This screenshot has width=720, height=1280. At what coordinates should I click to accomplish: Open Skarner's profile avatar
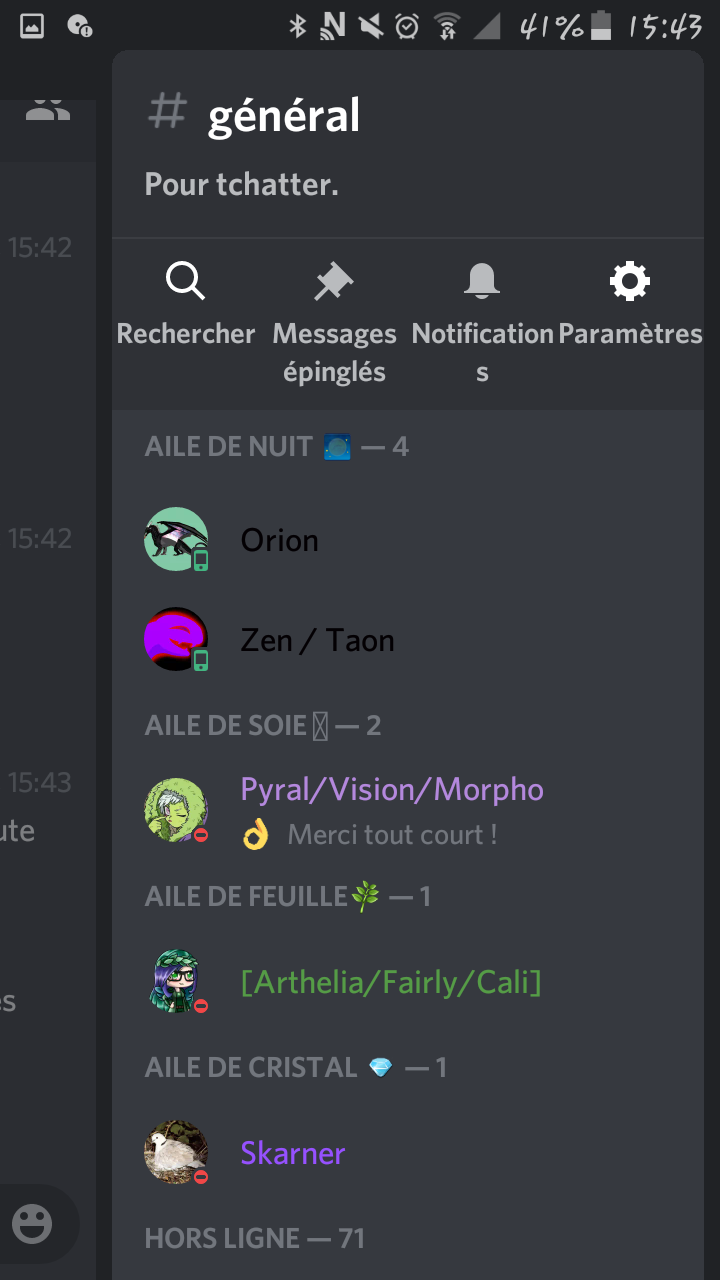176,1152
